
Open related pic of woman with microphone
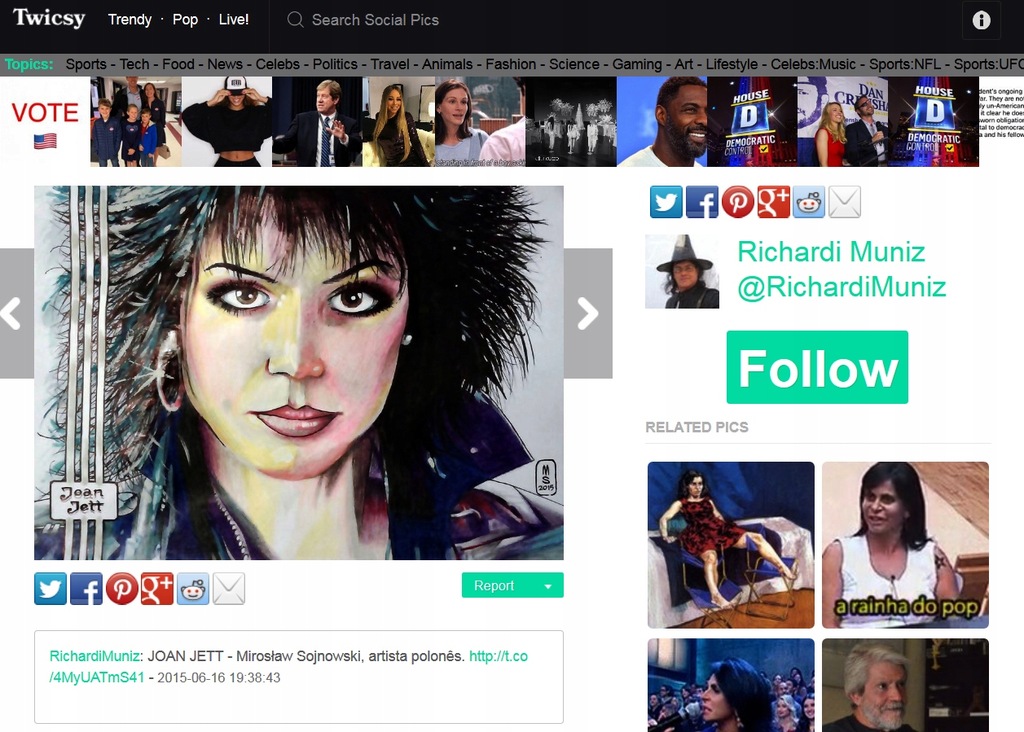(x=731, y=685)
